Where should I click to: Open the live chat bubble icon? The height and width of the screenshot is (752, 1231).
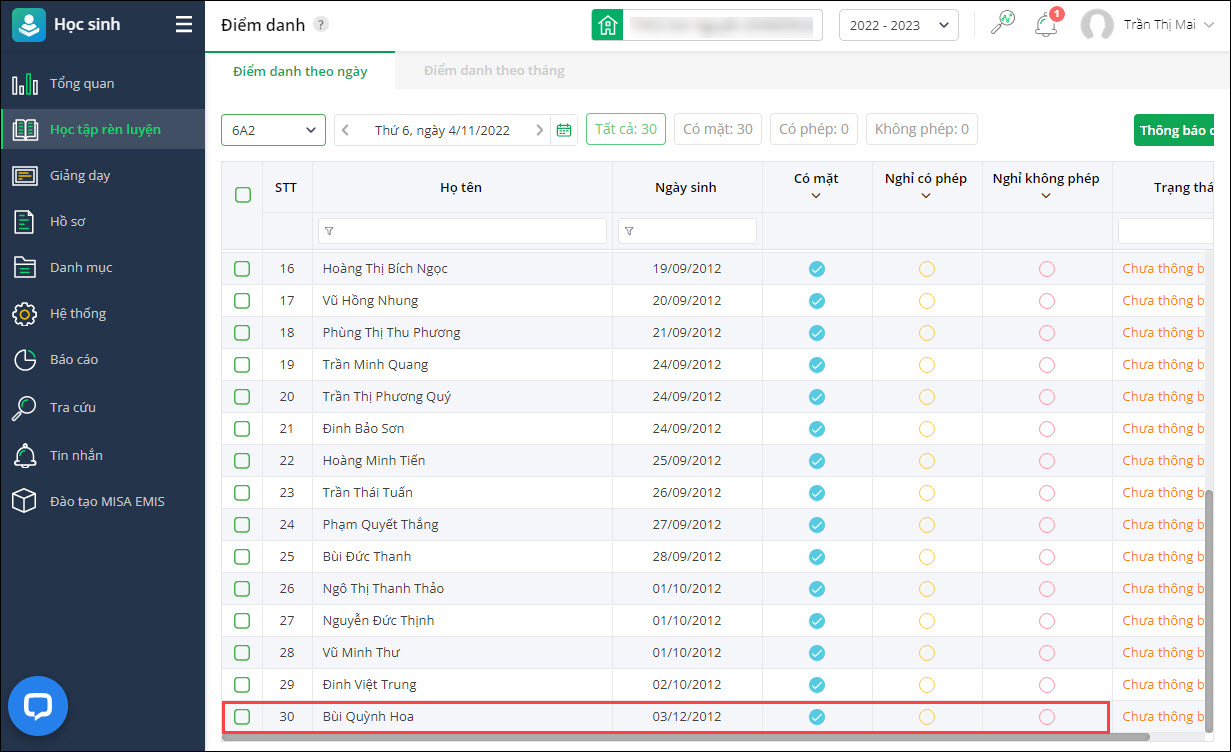pos(38,706)
